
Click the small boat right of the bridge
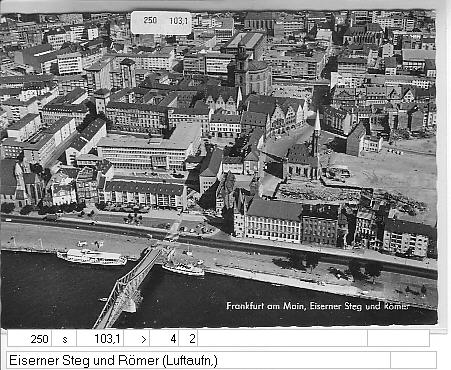click(x=183, y=269)
